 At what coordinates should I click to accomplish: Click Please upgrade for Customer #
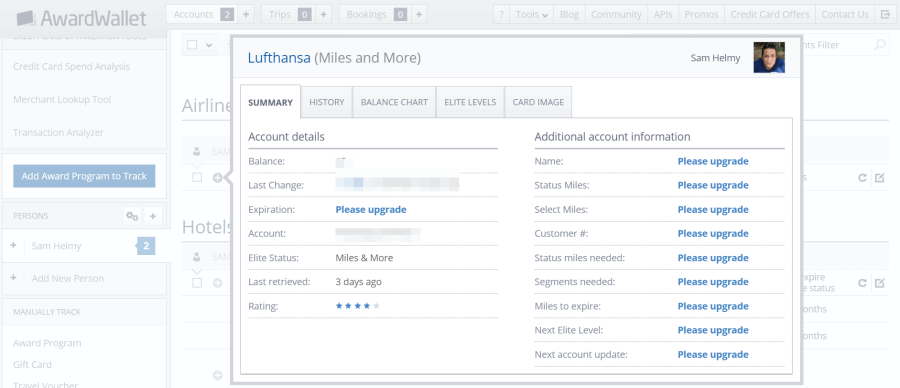click(713, 234)
